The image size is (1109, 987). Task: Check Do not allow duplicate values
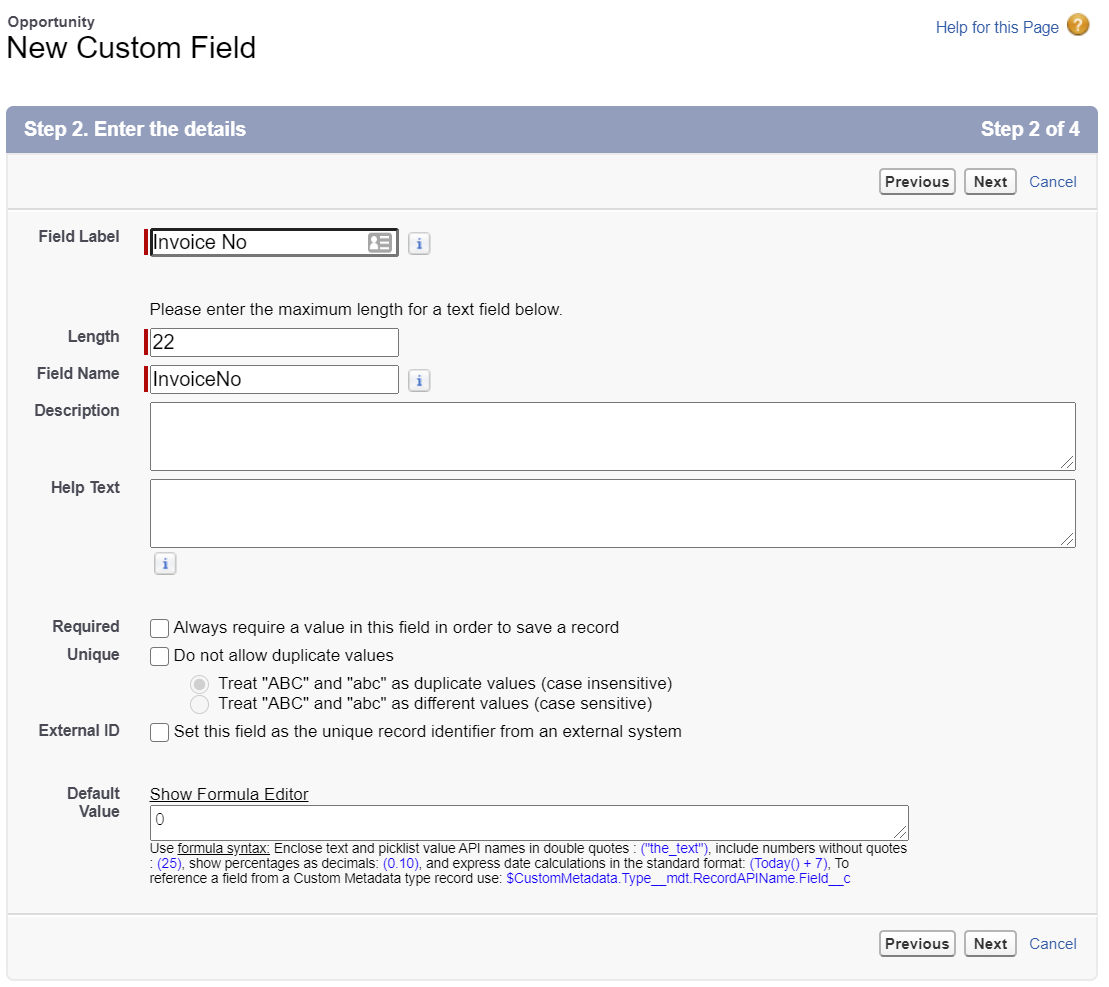click(x=159, y=656)
